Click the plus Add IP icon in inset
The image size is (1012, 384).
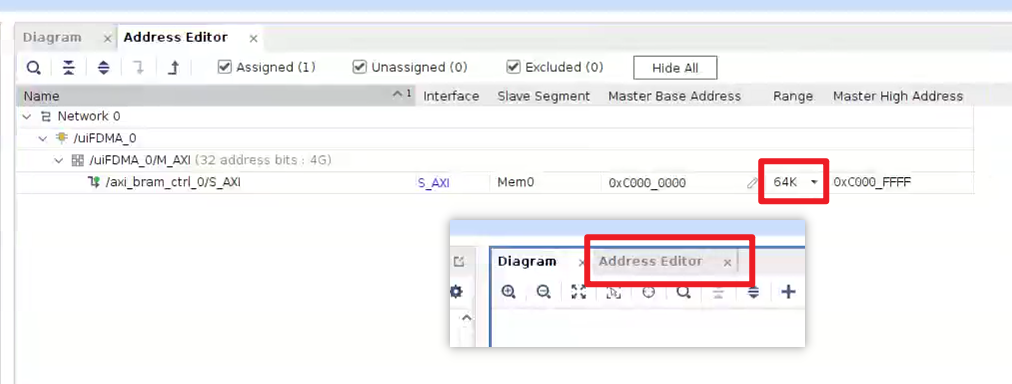tap(788, 292)
